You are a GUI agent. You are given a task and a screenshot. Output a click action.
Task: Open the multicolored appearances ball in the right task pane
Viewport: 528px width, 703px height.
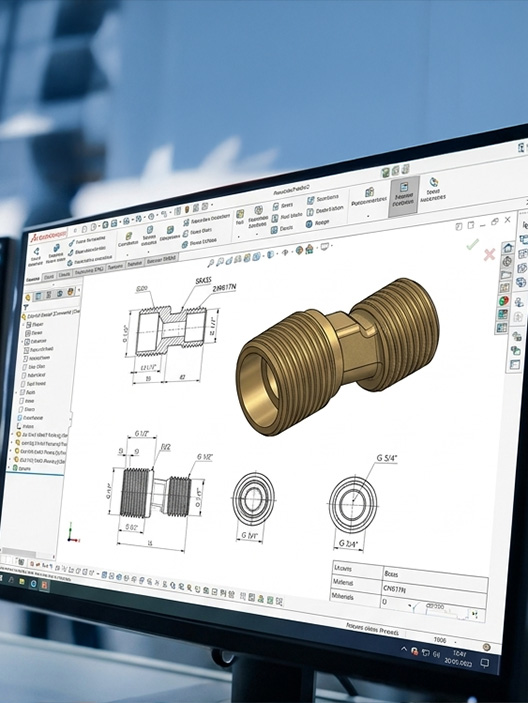coord(504,301)
